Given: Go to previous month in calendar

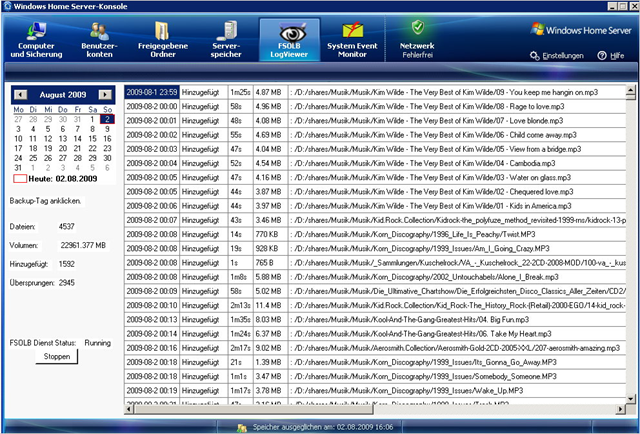Looking at the screenshot, I should (x=20, y=95).
